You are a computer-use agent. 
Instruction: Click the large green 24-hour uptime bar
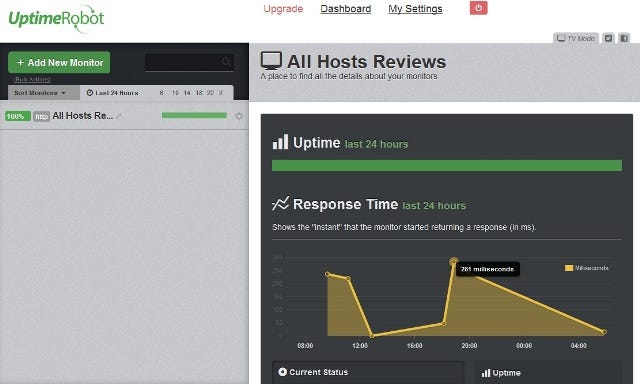447,165
